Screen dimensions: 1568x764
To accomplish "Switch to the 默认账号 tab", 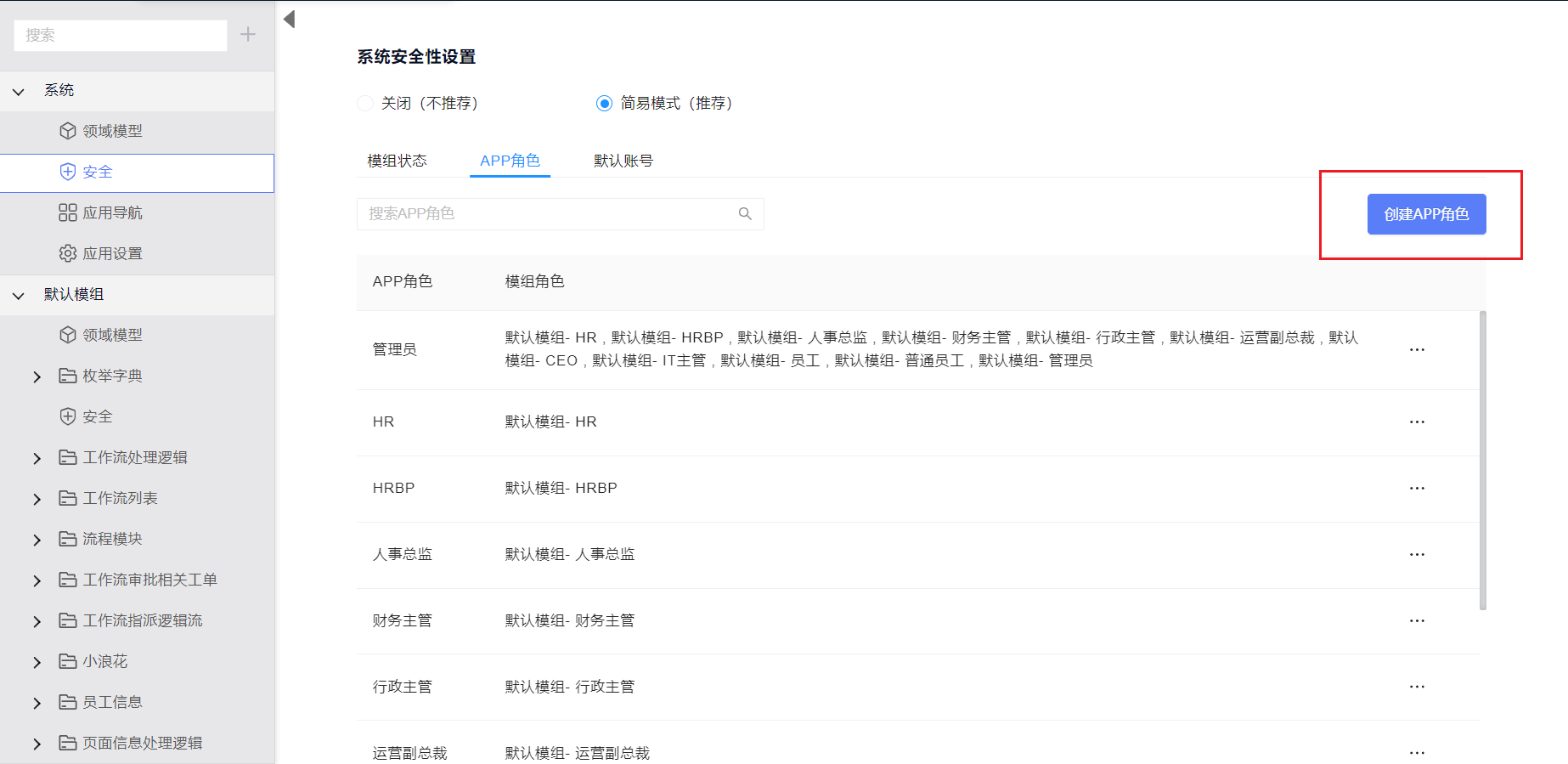I will pos(623,161).
